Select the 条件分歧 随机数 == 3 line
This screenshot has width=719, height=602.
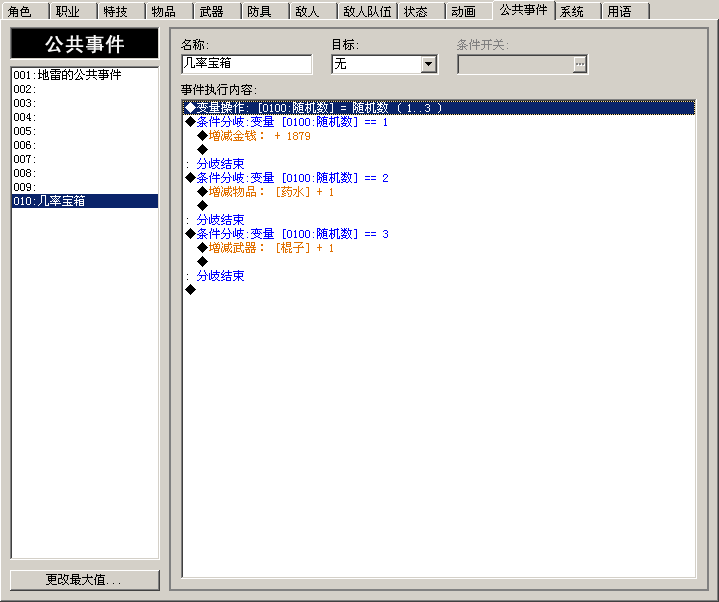tap(439, 234)
